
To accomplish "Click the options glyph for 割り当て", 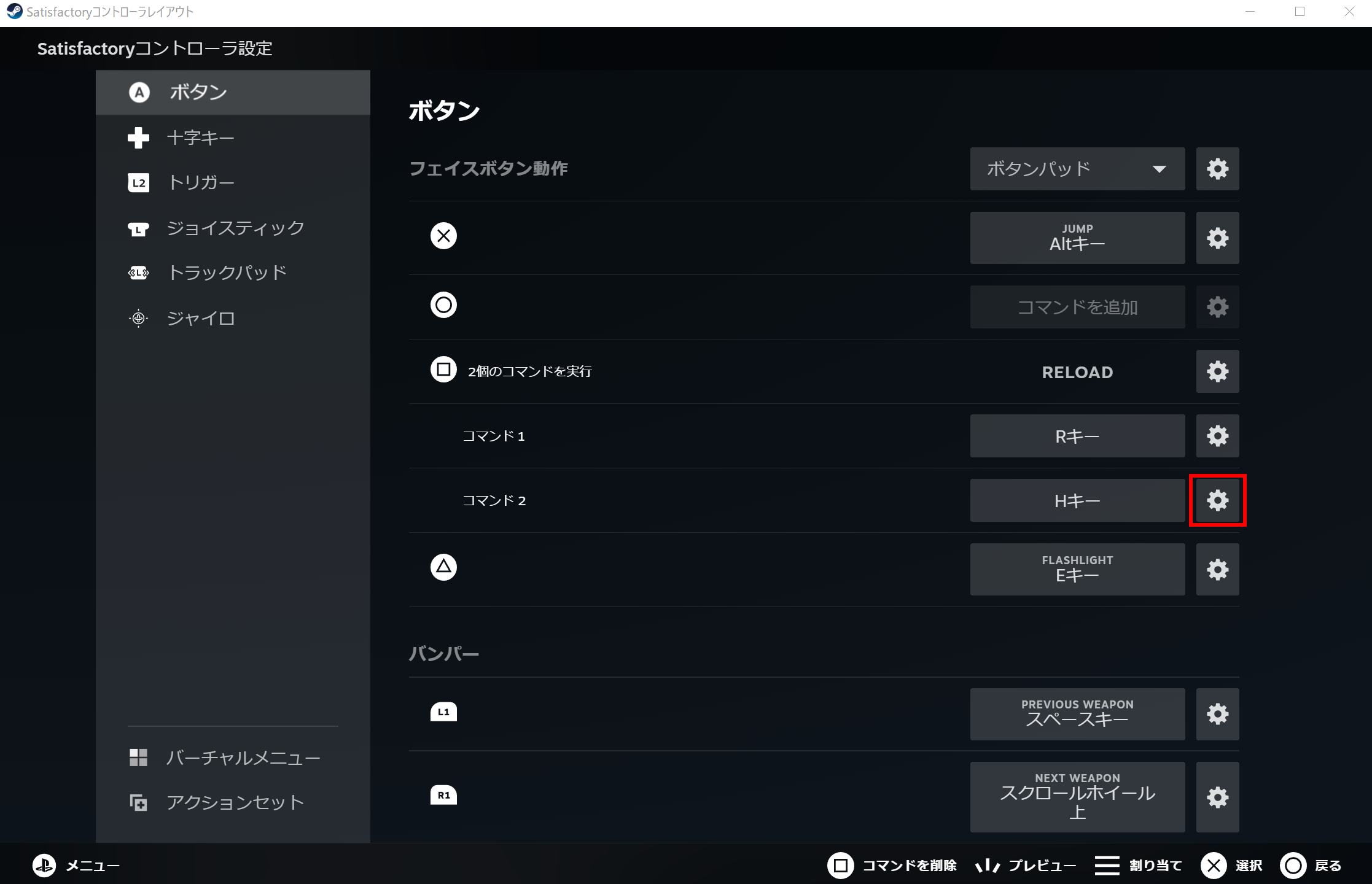I will tap(1107, 866).
